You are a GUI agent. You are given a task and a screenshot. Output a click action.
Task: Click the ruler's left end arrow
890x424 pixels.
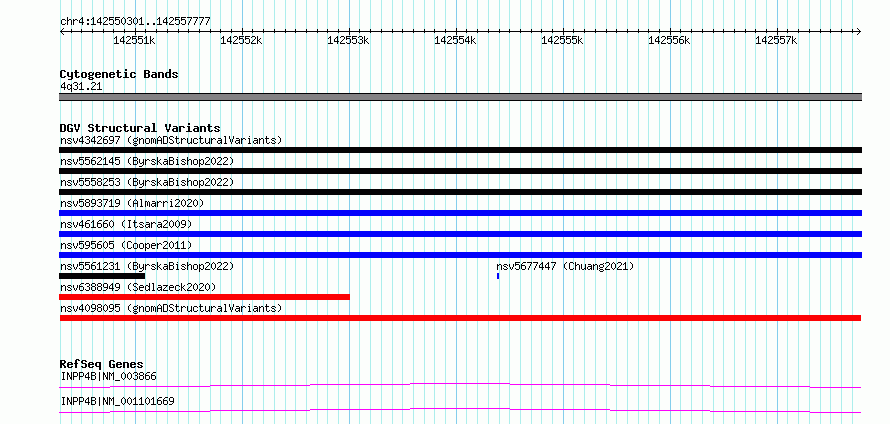(62, 31)
